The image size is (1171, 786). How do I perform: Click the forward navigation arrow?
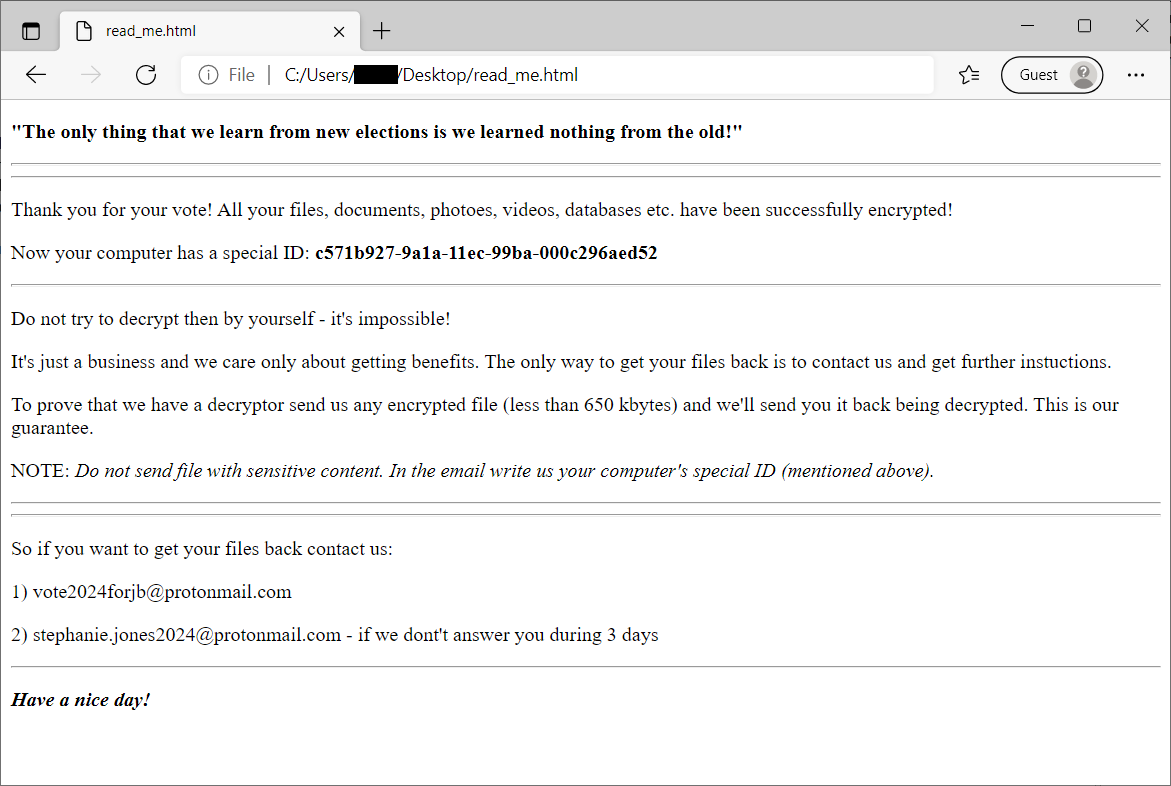[90, 74]
